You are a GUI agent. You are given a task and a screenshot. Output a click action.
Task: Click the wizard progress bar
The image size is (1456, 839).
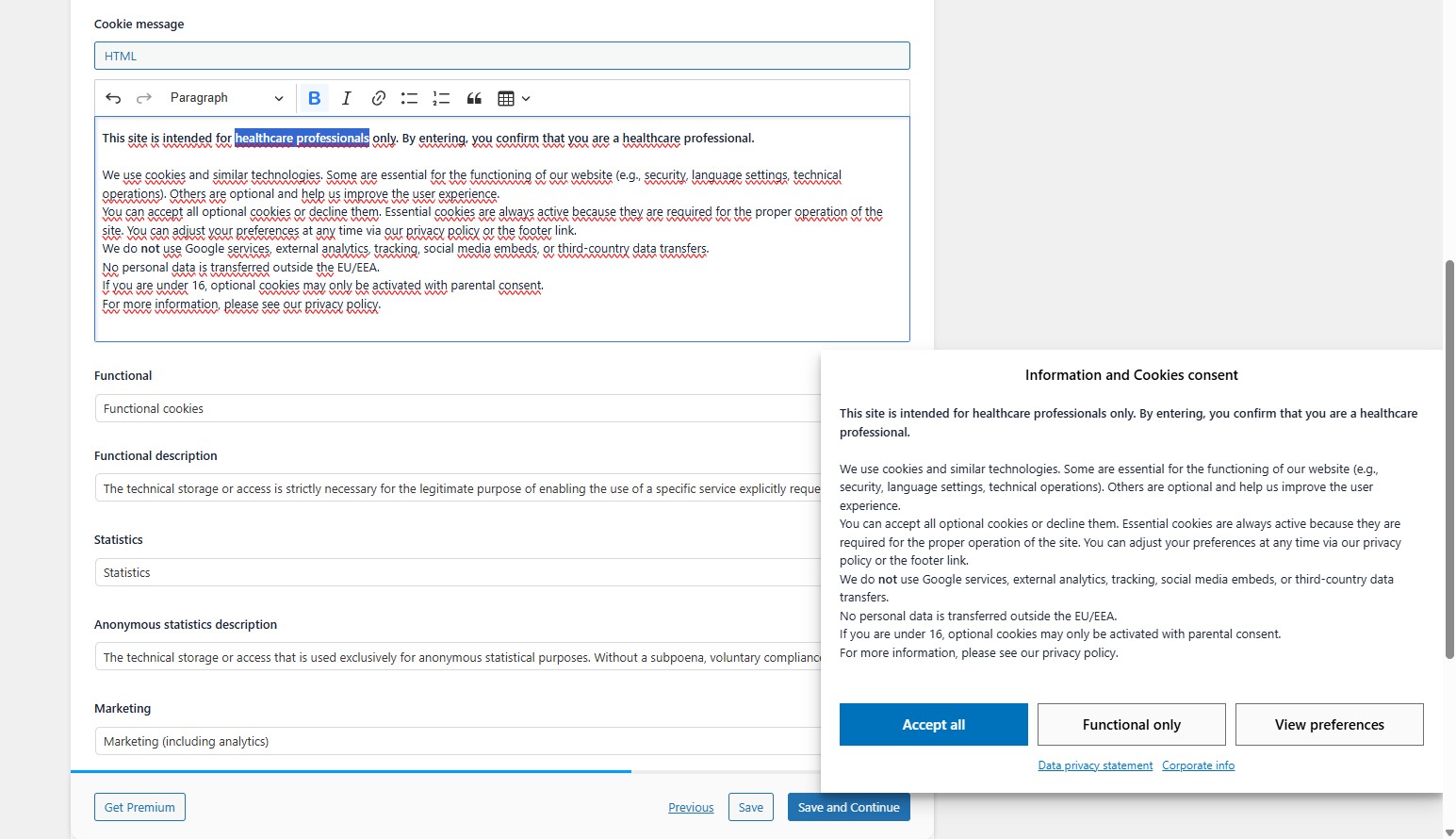pos(446,771)
